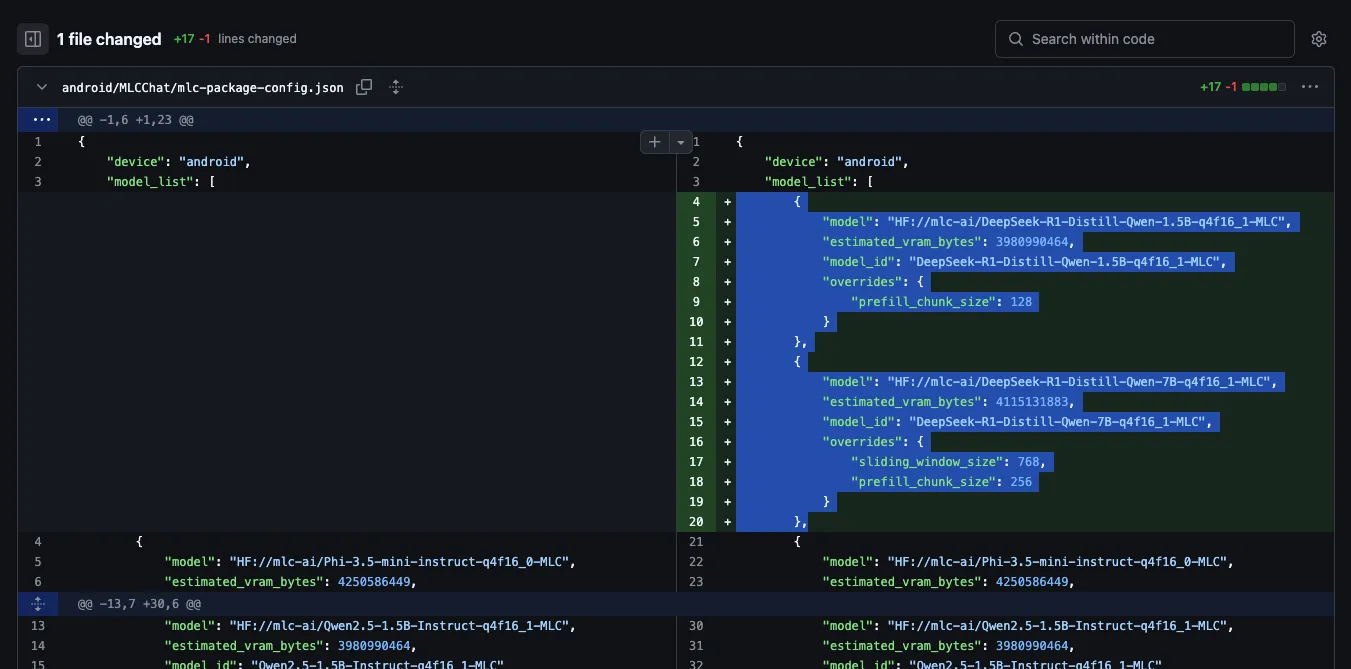Screen dimensions: 1351x669
Task: Expand hidden lines at the @@ -13,7 +30,6 @@ hunk
Action: pyautogui.click(x=38, y=604)
